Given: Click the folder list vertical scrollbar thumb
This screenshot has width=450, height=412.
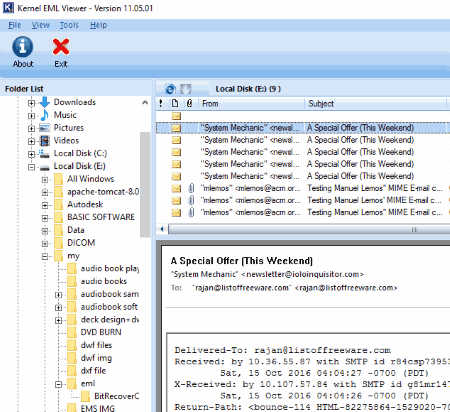Looking at the screenshot, I should [x=145, y=184].
